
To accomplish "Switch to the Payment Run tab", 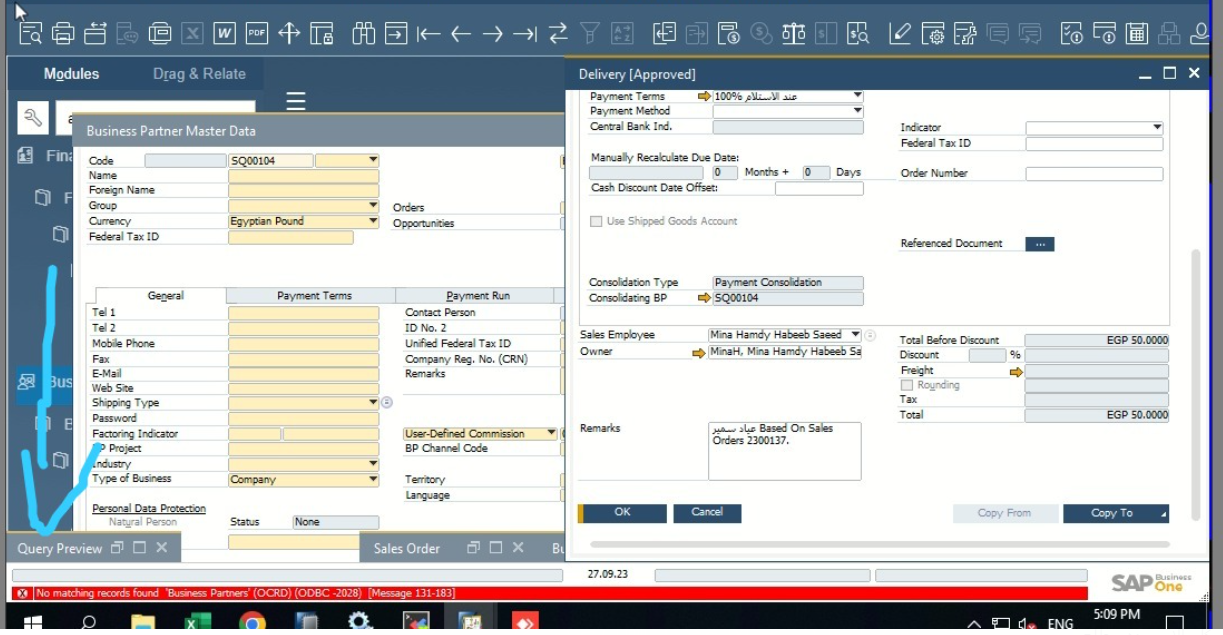I will 477,296.
